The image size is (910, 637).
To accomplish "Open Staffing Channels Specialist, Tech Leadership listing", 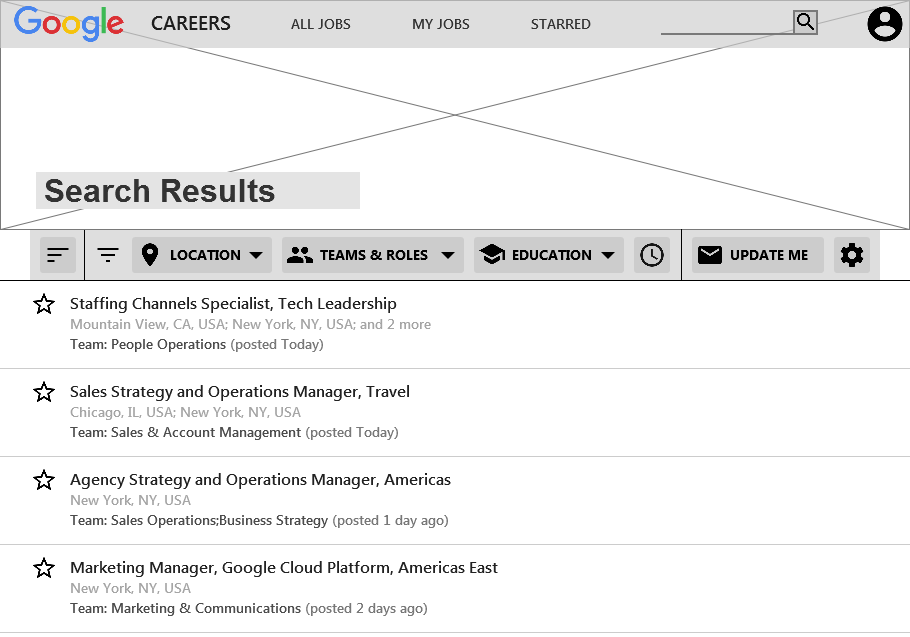I will 233,303.
